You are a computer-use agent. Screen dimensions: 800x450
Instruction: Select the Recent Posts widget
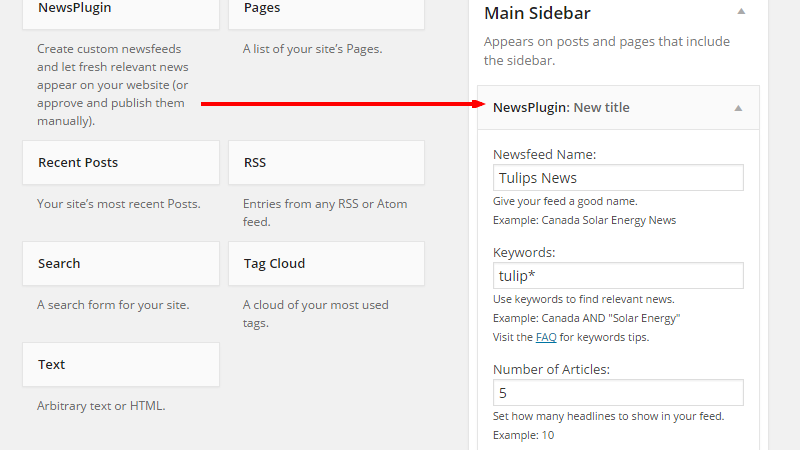(x=121, y=162)
